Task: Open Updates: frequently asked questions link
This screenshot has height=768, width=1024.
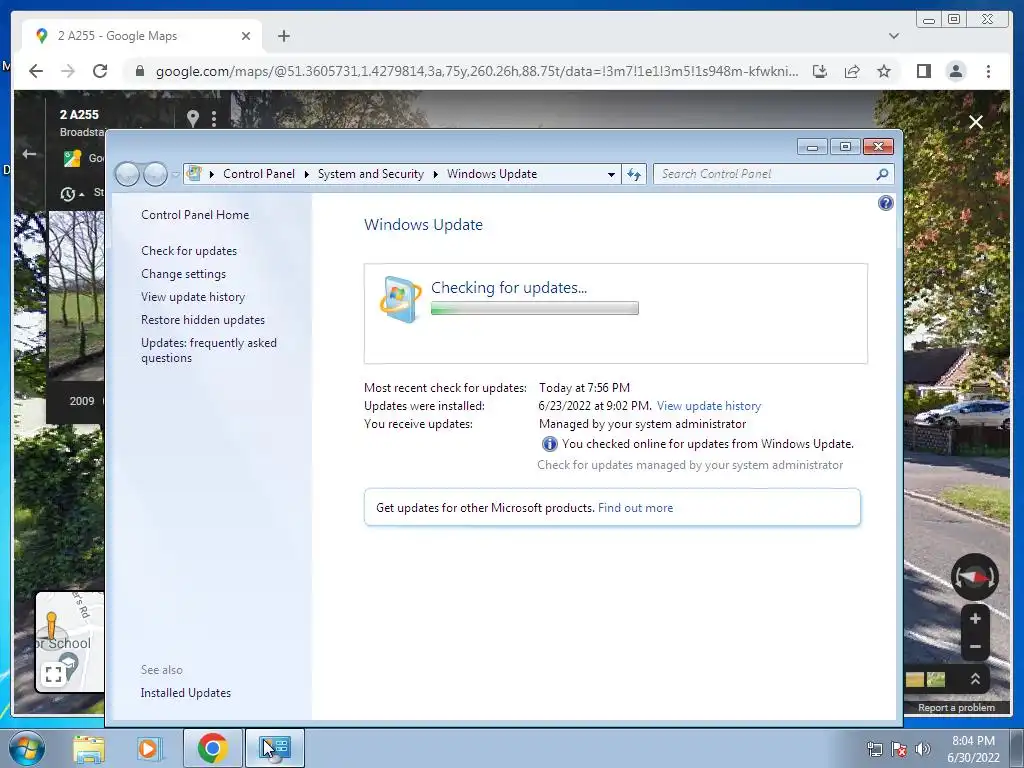Action: (209, 351)
